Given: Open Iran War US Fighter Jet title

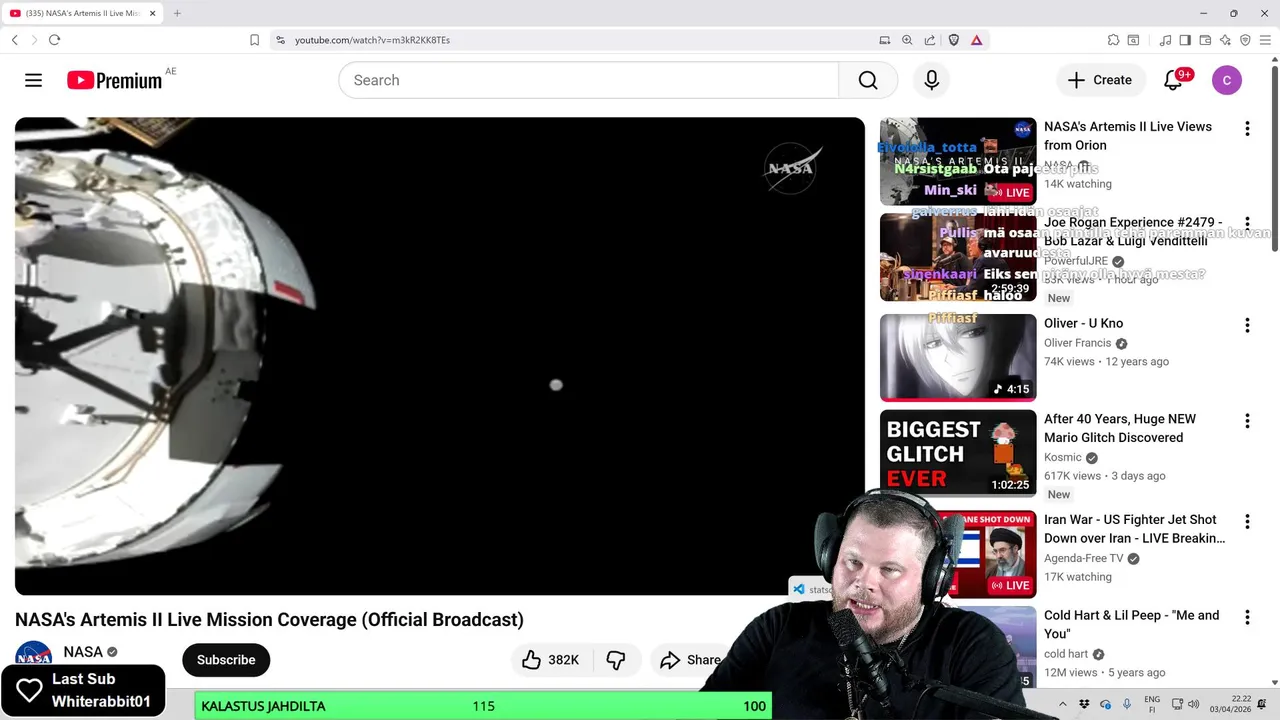Looking at the screenshot, I should click(x=1134, y=529).
